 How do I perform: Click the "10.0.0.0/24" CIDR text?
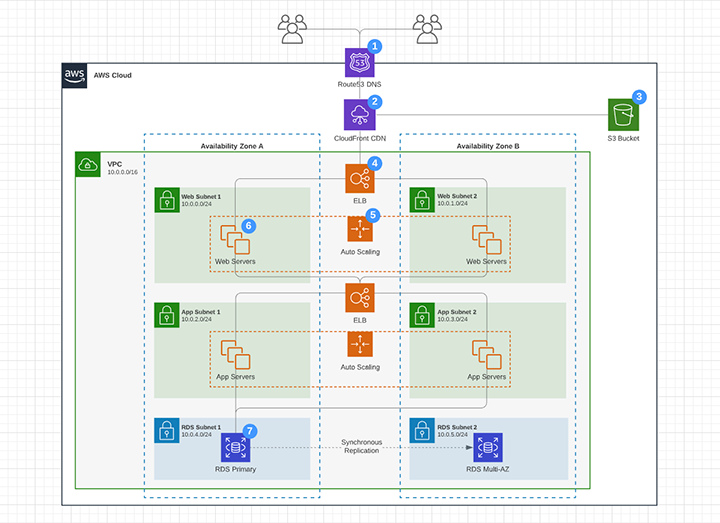tap(197, 204)
